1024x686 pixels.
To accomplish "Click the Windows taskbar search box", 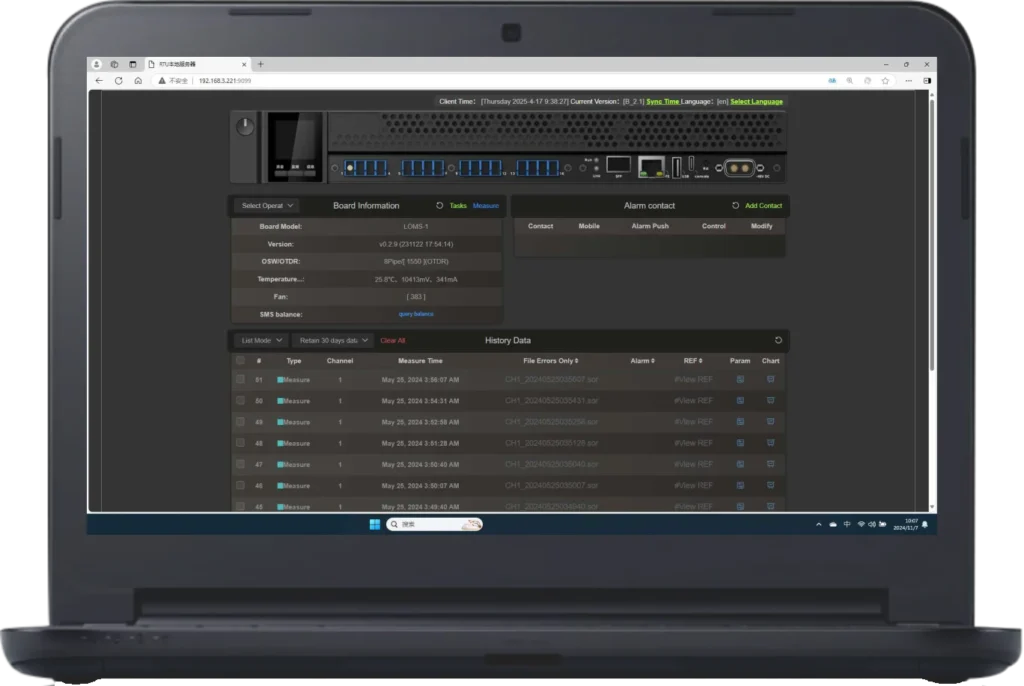I will 434,525.
